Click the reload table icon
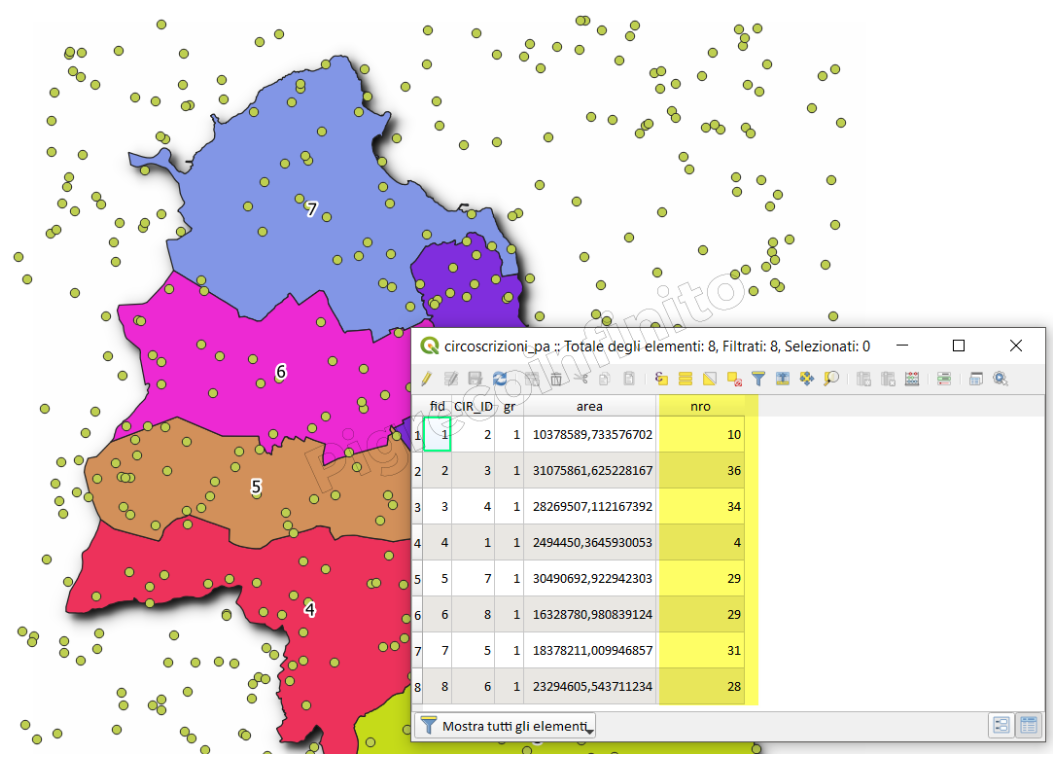 click(498, 379)
